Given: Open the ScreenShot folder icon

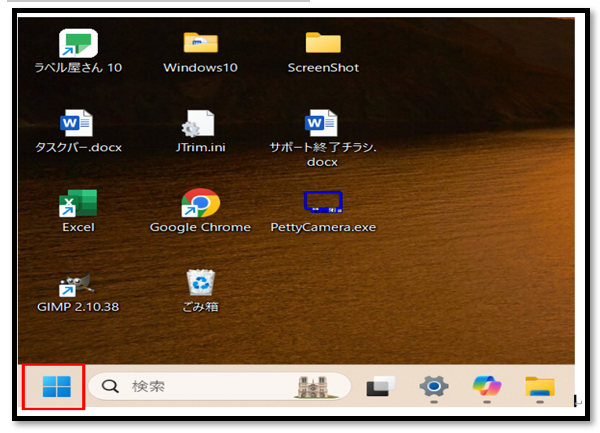Looking at the screenshot, I should (x=323, y=42).
